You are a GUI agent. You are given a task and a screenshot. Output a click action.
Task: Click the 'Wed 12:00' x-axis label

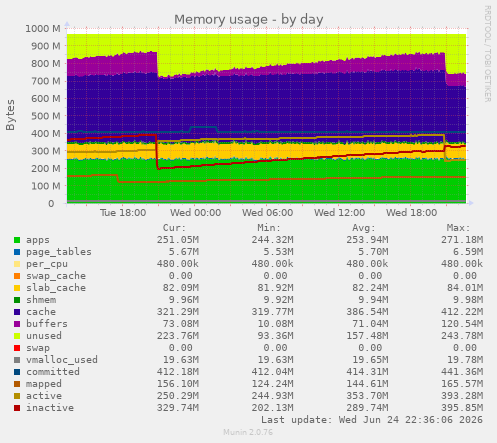click(339, 213)
